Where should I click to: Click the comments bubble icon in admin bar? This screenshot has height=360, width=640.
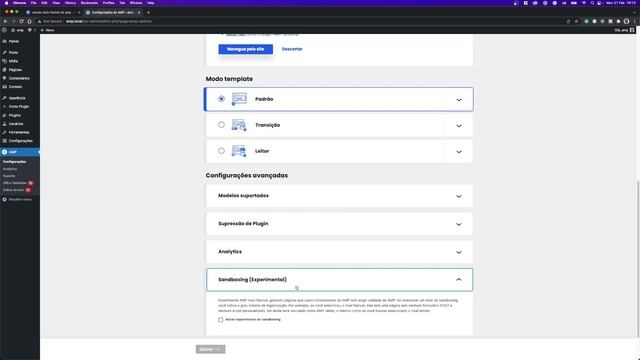pos(30,30)
